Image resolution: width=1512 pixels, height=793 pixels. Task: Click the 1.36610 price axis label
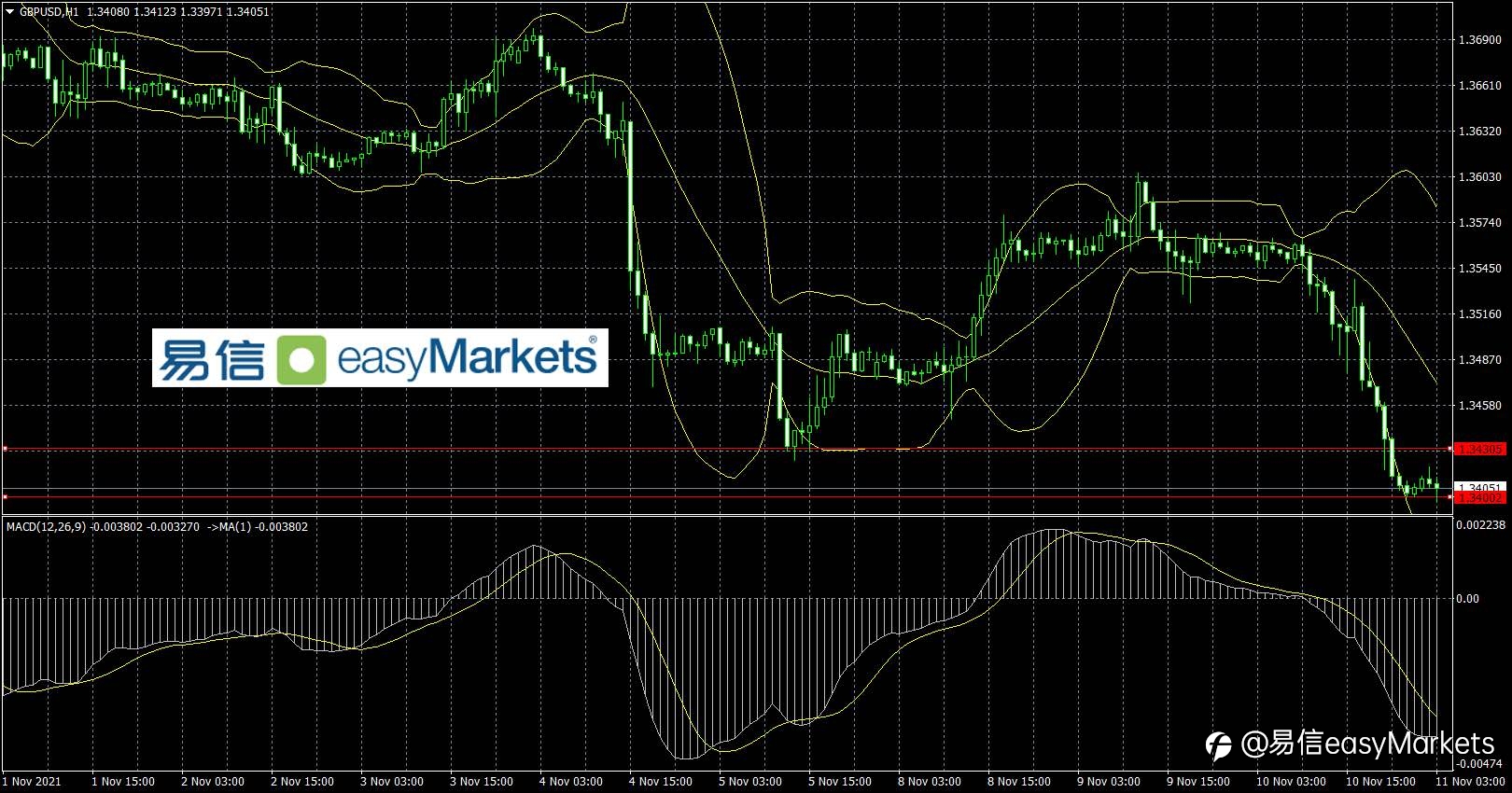1479,86
